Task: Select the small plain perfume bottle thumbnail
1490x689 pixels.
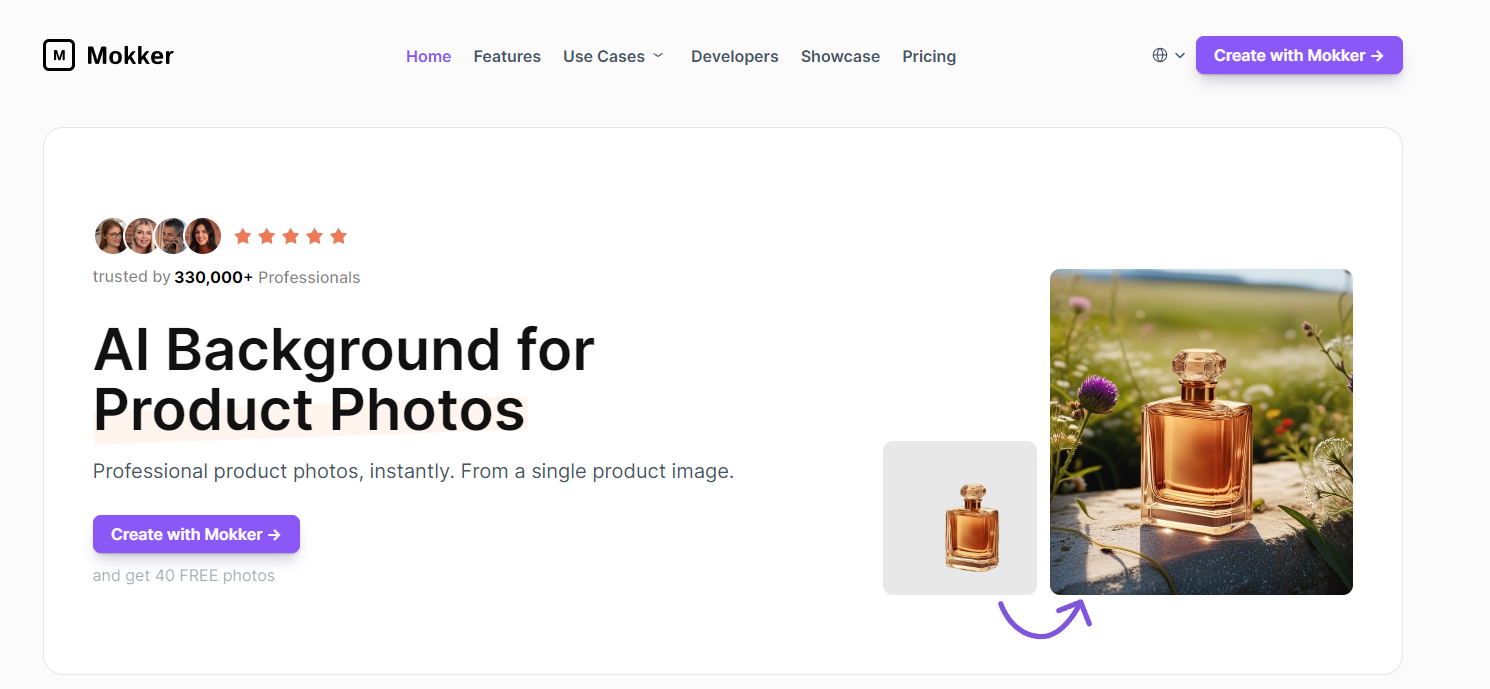Action: click(x=960, y=518)
